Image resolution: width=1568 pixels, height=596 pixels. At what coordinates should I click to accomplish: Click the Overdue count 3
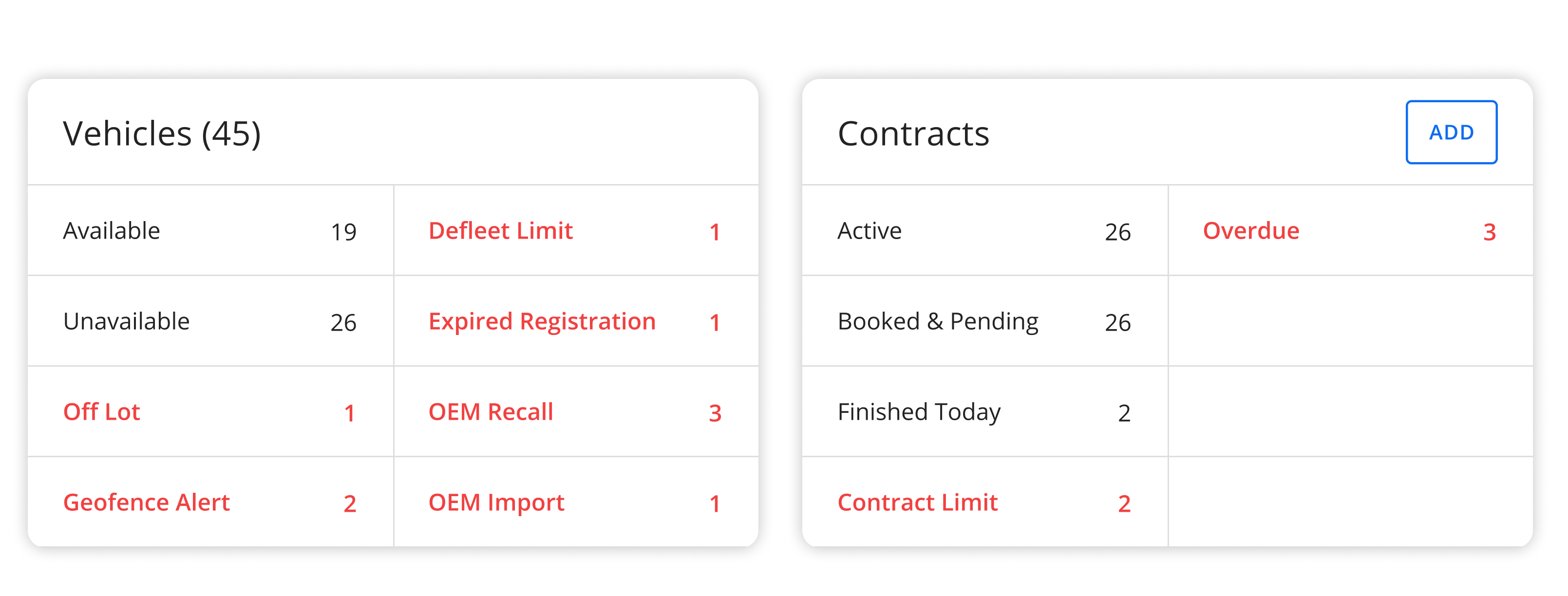1490,232
